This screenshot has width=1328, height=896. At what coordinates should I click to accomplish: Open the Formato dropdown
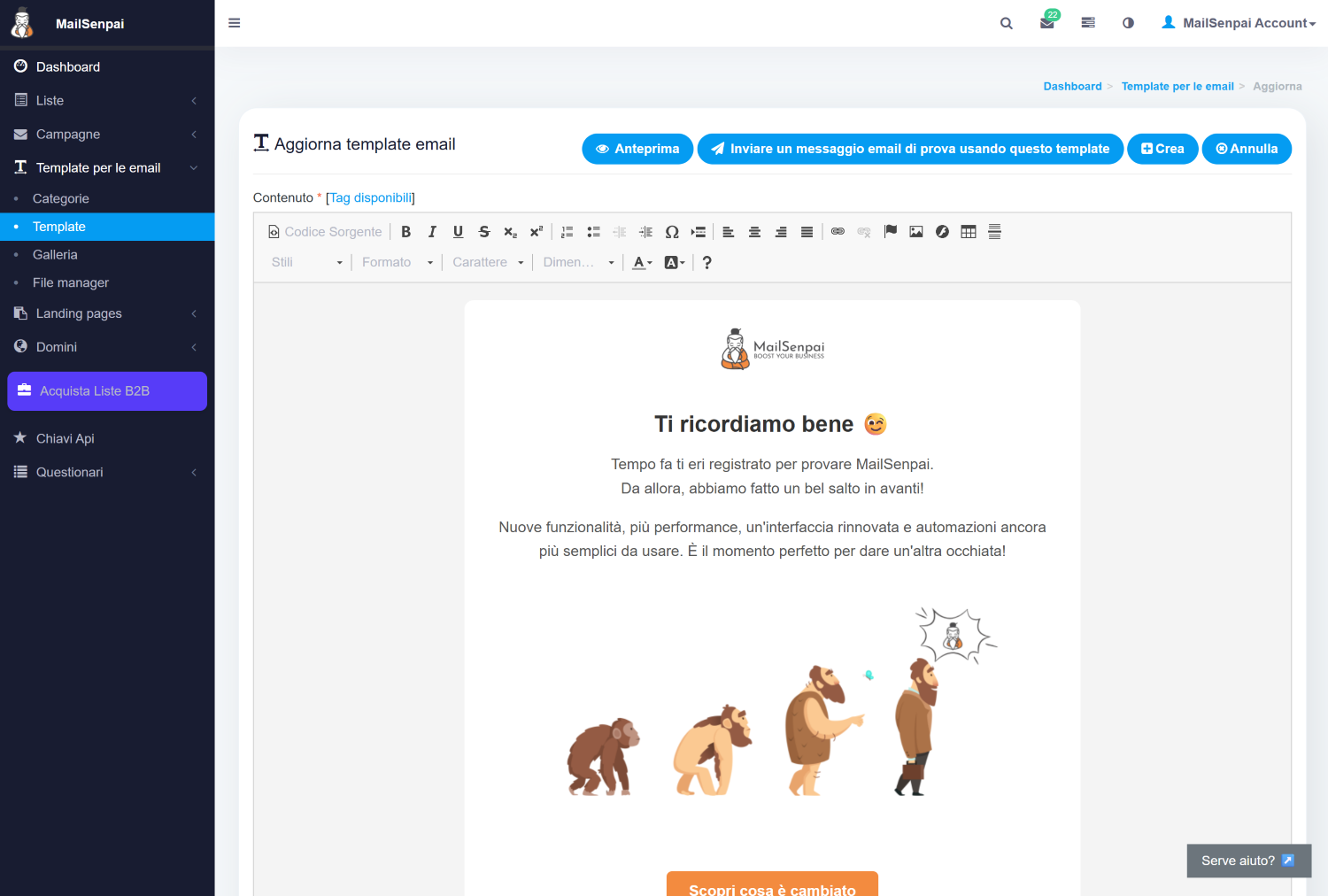(397, 262)
